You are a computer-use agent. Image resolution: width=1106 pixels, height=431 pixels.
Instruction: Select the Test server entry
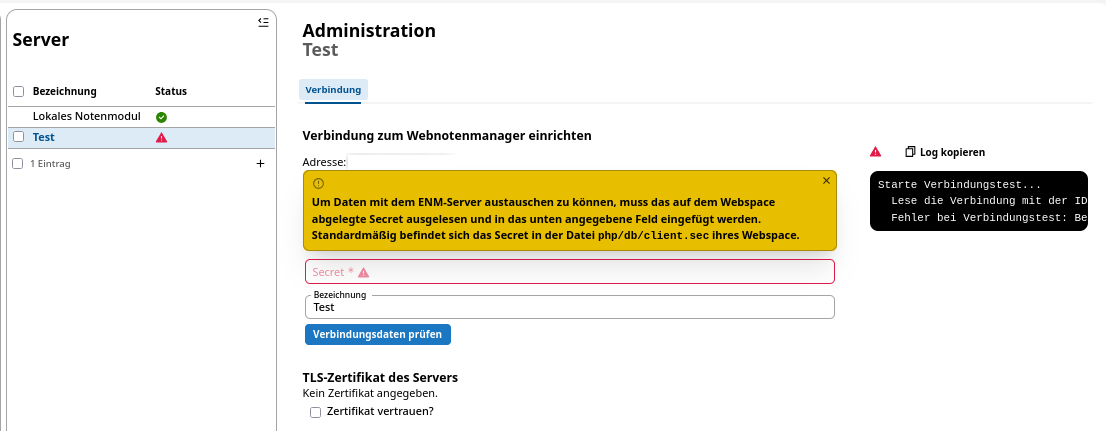click(141, 138)
